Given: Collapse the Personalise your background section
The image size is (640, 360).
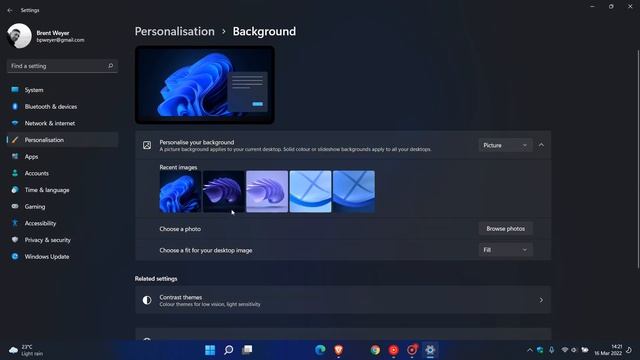Looking at the screenshot, I should point(541,145).
